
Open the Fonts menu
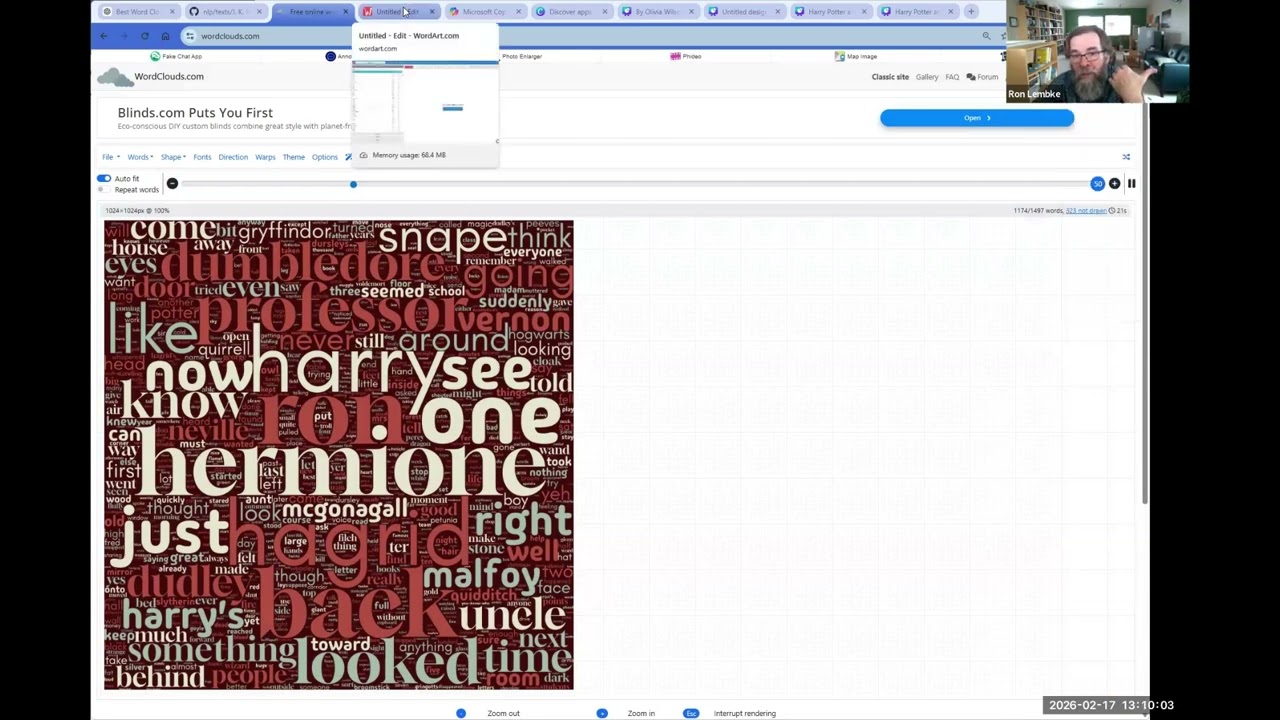(x=202, y=157)
